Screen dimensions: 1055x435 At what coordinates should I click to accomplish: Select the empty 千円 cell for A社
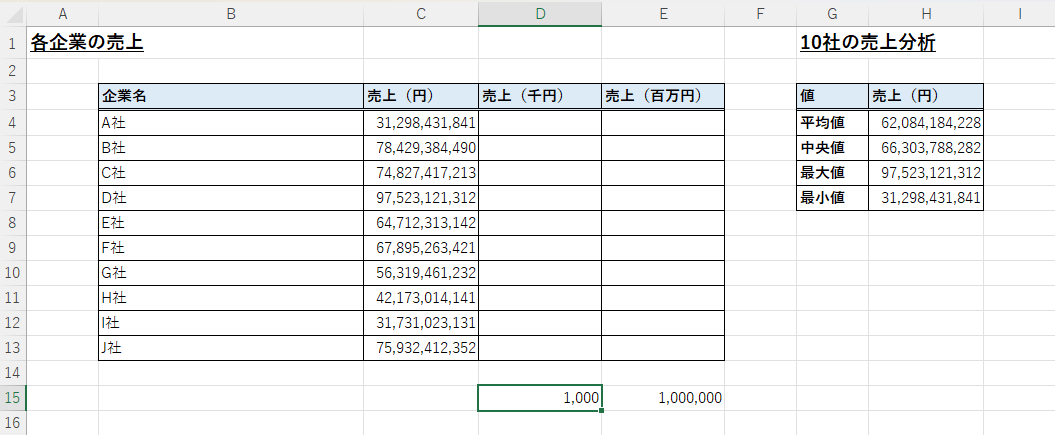click(540, 122)
